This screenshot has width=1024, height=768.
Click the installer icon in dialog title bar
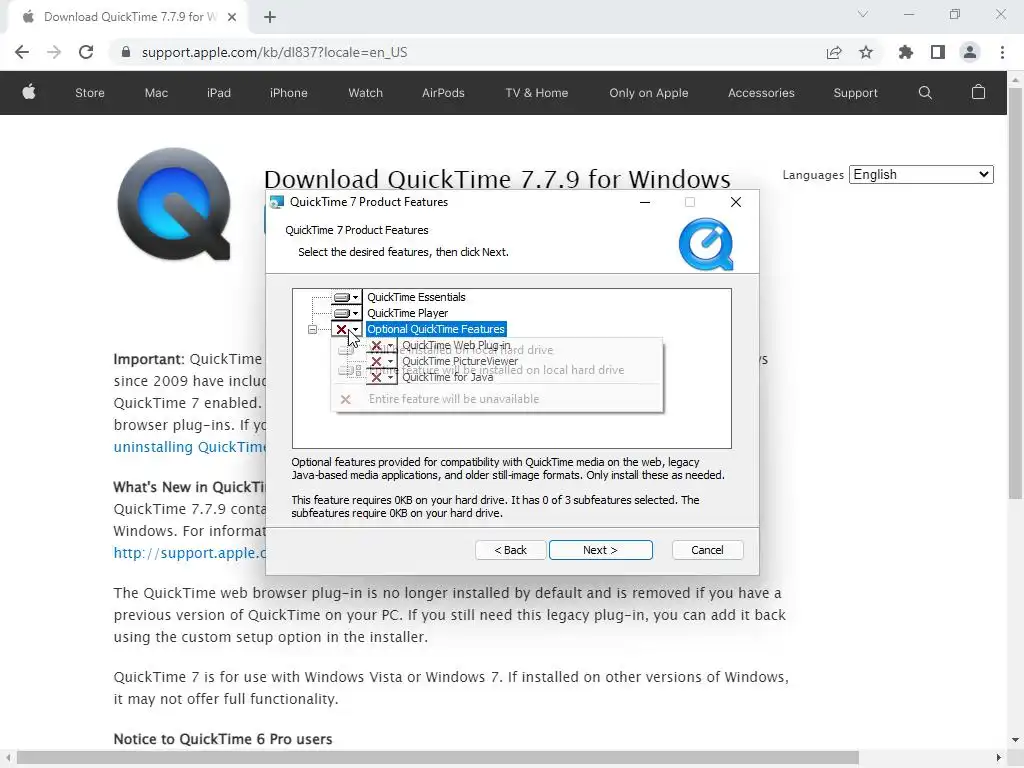pos(277,202)
